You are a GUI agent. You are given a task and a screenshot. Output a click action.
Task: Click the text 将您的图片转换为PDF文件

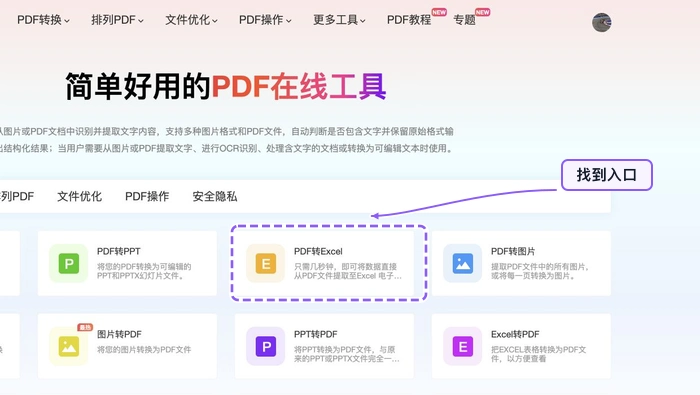click(144, 349)
